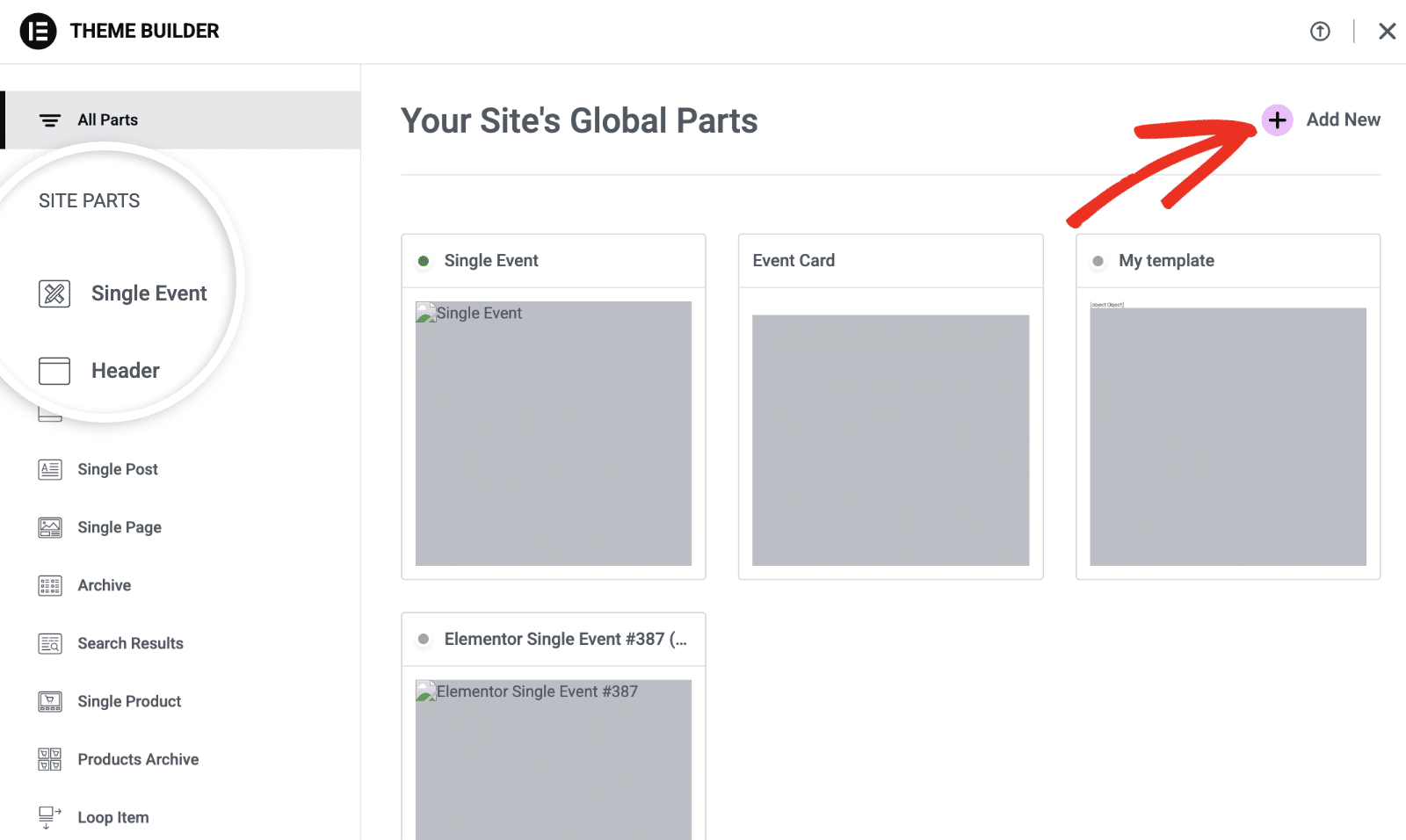Click the Single Event sidebar icon
The height and width of the screenshot is (840, 1406).
click(54, 293)
